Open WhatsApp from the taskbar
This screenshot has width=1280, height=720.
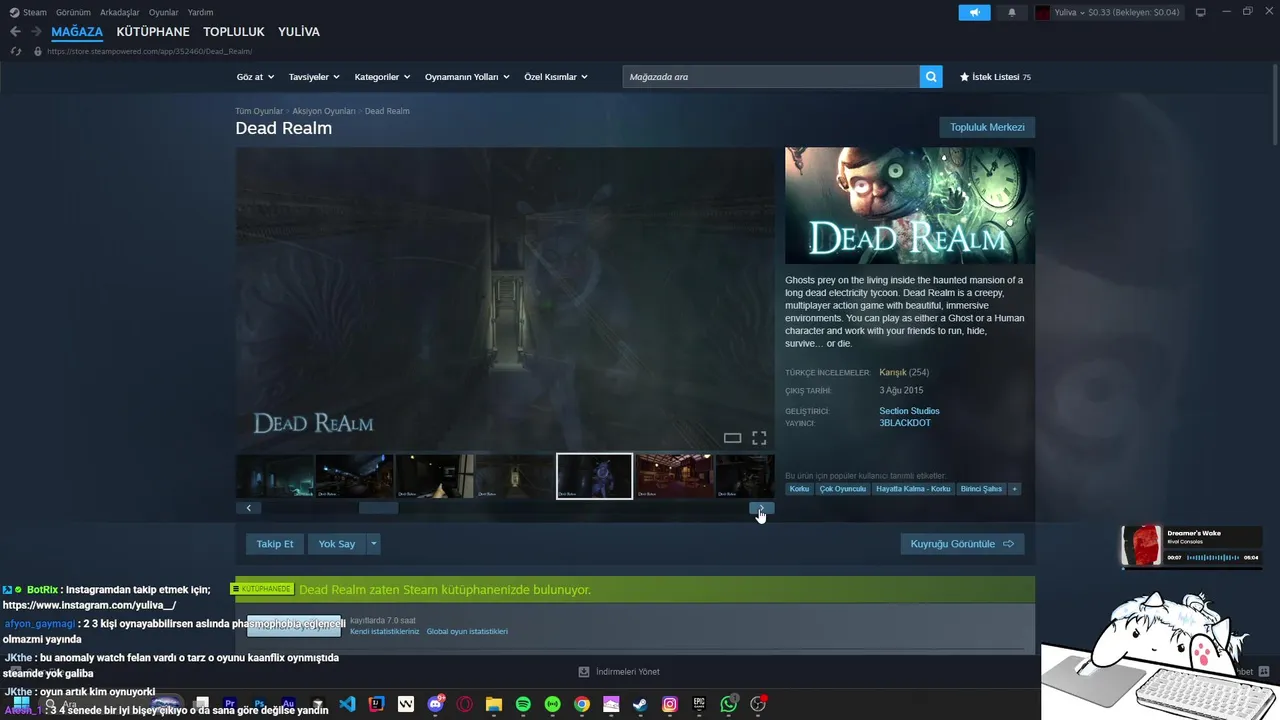pyautogui.click(x=728, y=704)
